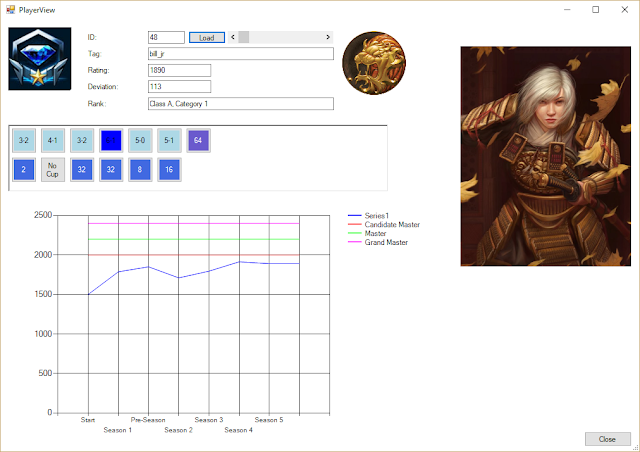This screenshot has height=452, width=640.
Task: Click the samurai warrior portrait image
Action: (x=546, y=156)
